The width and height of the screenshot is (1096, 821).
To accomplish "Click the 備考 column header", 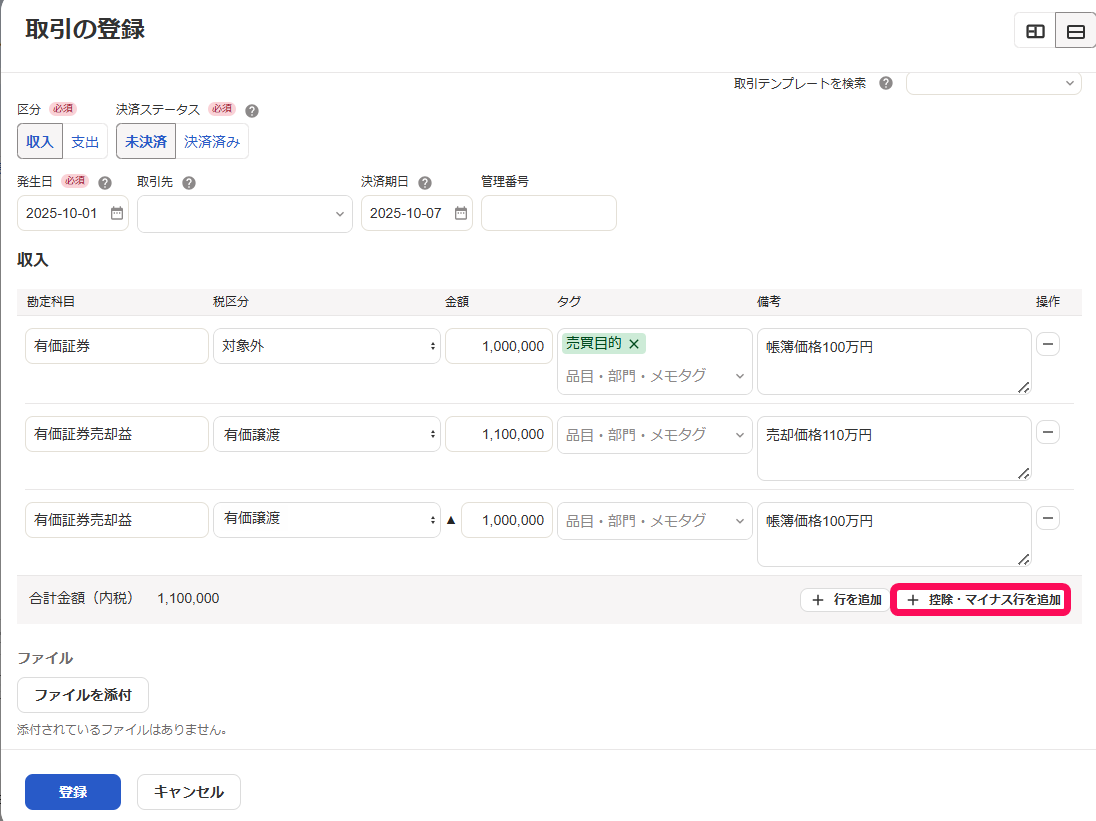I will tap(769, 302).
